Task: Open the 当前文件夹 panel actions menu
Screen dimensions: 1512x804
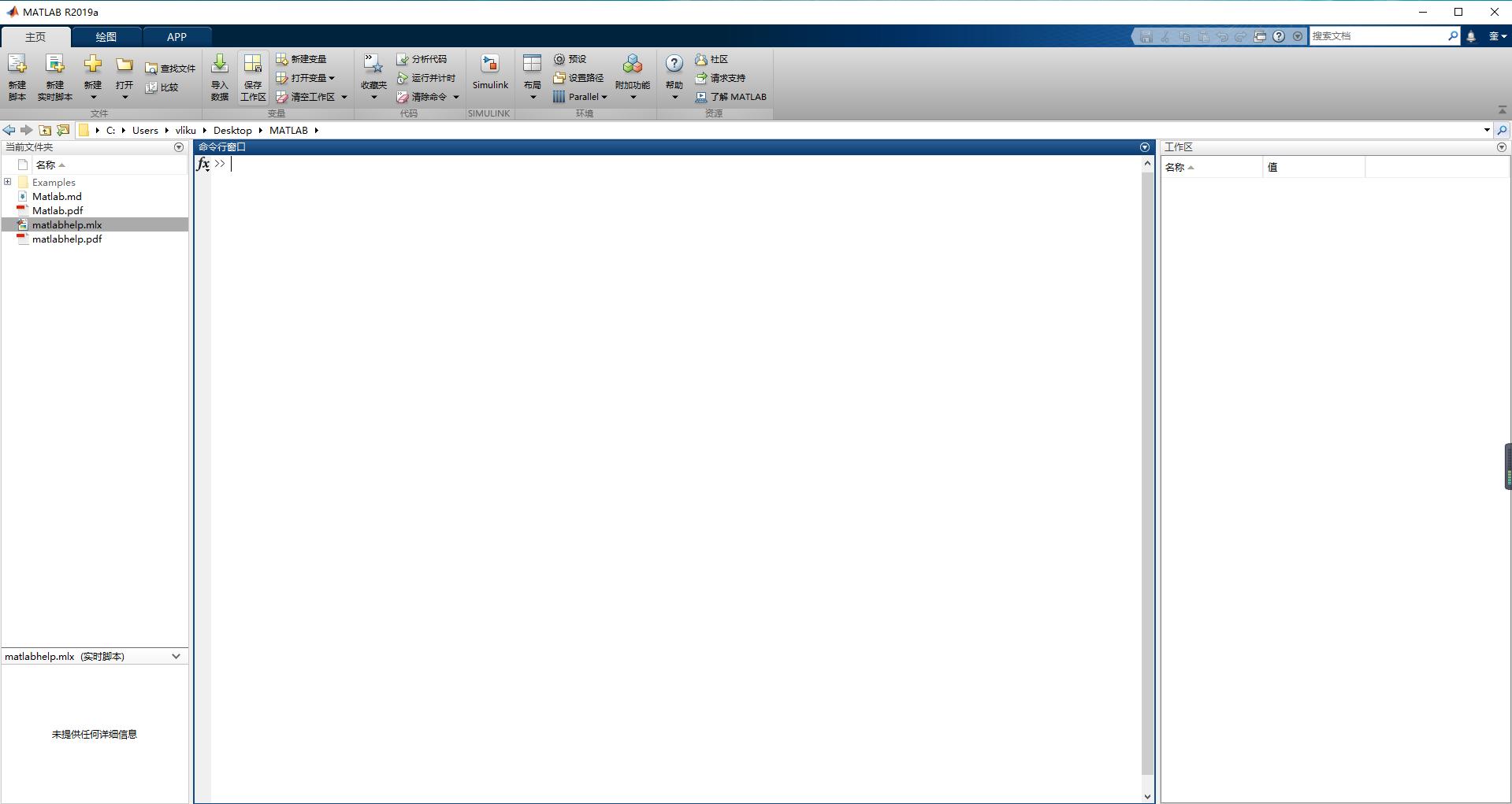Action: click(179, 147)
